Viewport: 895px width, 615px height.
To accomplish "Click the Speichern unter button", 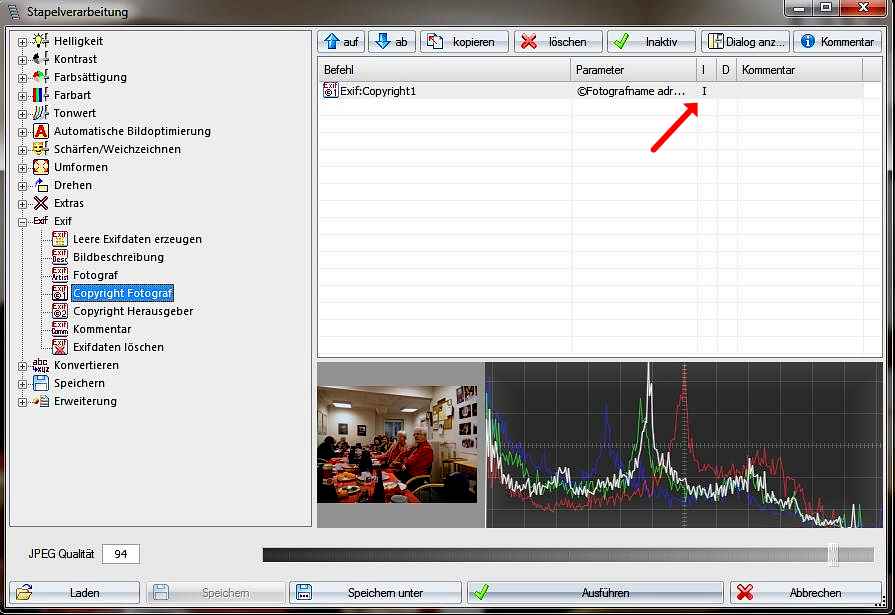I will pyautogui.click(x=376, y=593).
